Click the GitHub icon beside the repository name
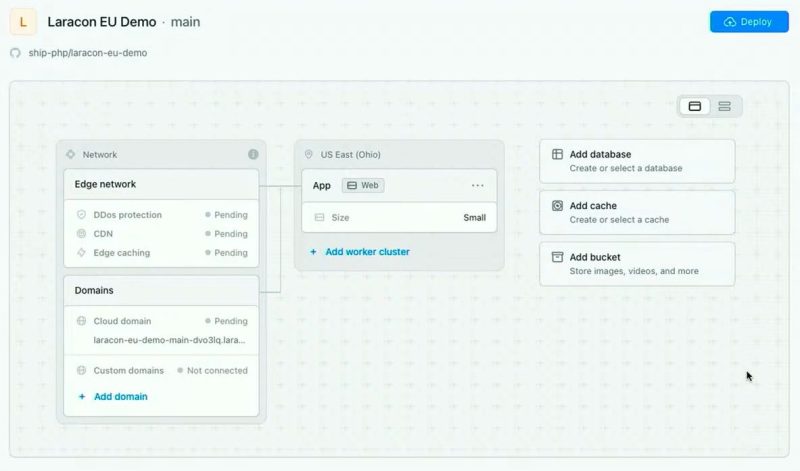 point(15,52)
